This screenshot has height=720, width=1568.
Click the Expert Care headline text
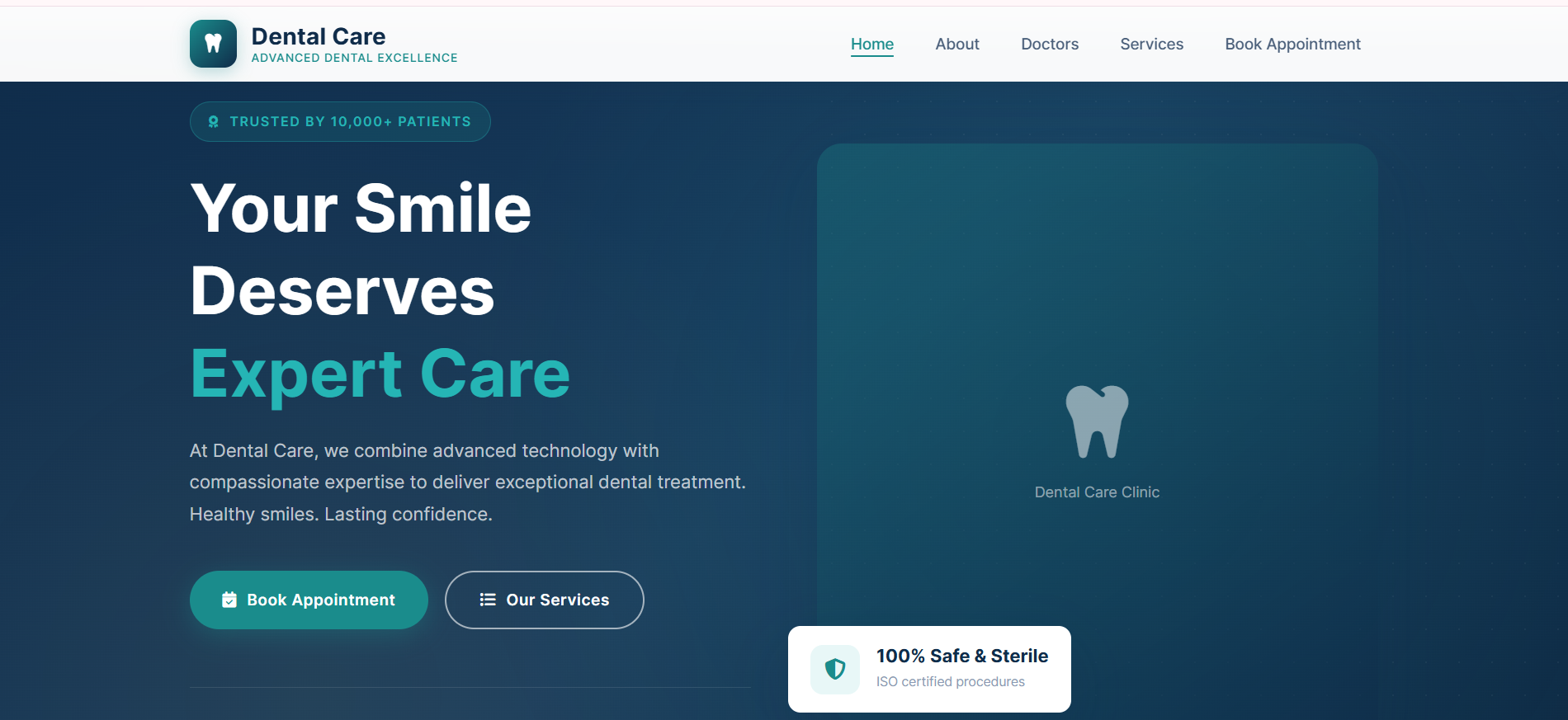[x=380, y=374]
